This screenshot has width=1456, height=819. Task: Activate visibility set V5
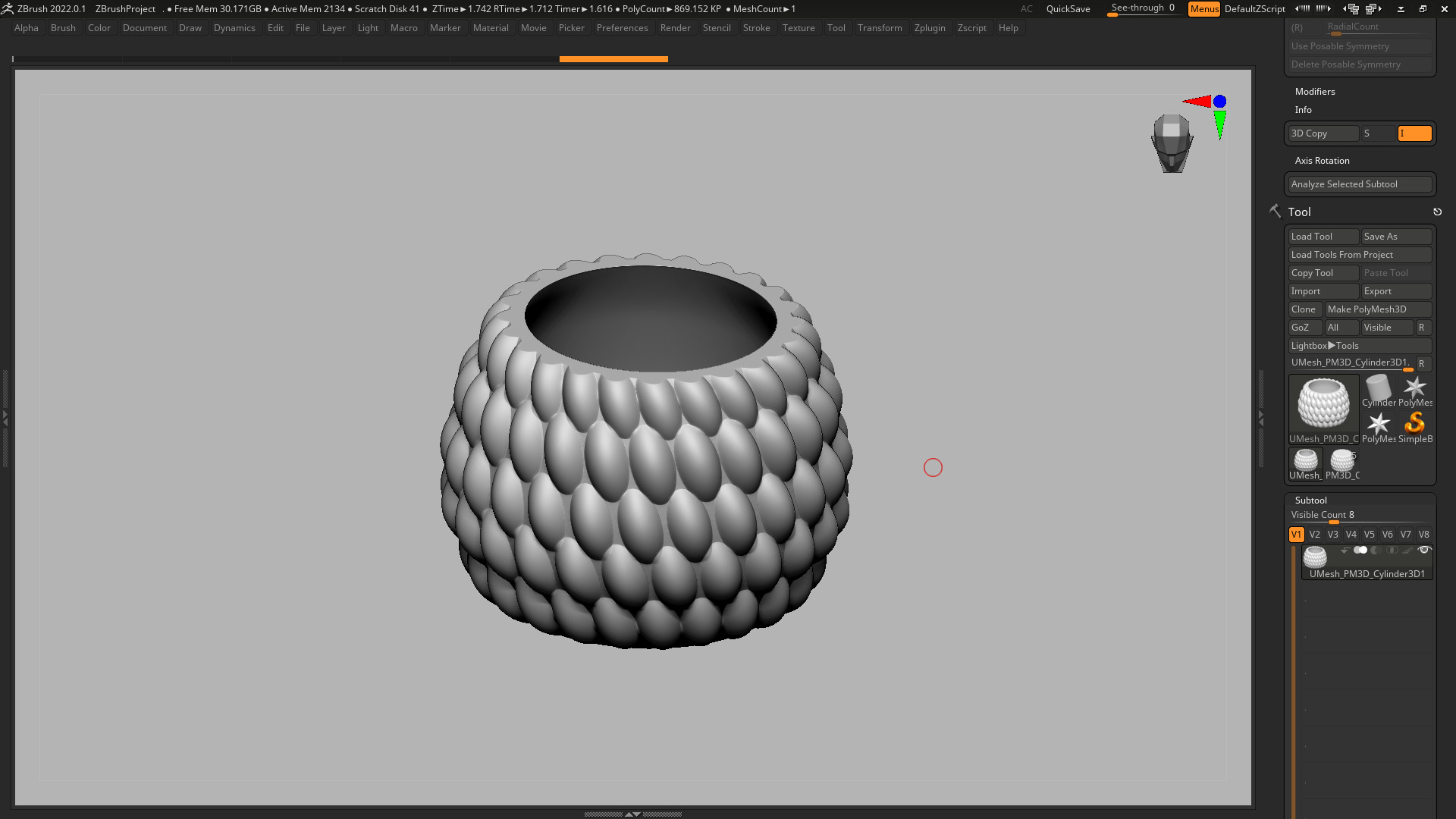1370,535
